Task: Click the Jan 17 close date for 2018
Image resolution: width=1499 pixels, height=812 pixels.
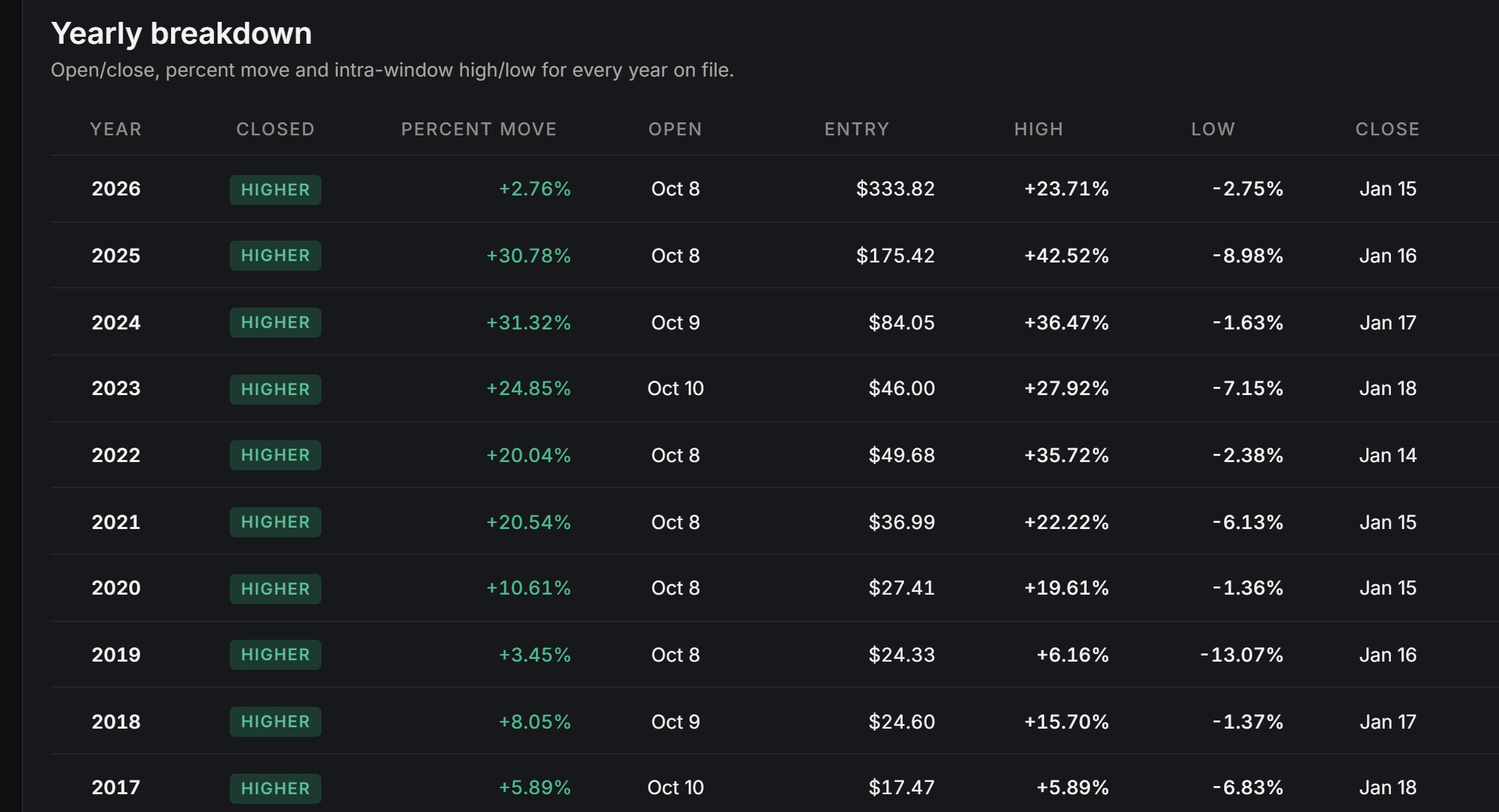Action: pos(1388,722)
